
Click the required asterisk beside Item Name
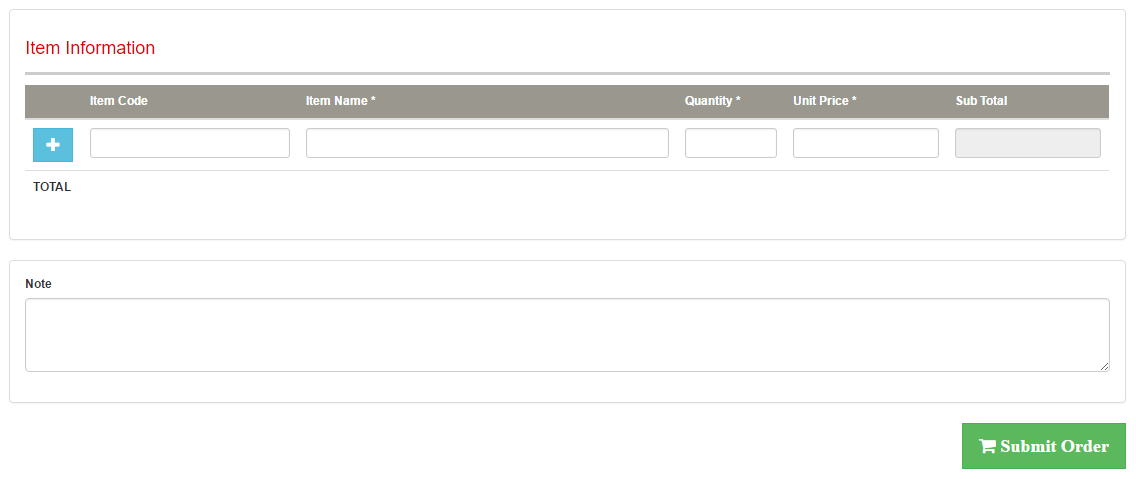click(373, 101)
